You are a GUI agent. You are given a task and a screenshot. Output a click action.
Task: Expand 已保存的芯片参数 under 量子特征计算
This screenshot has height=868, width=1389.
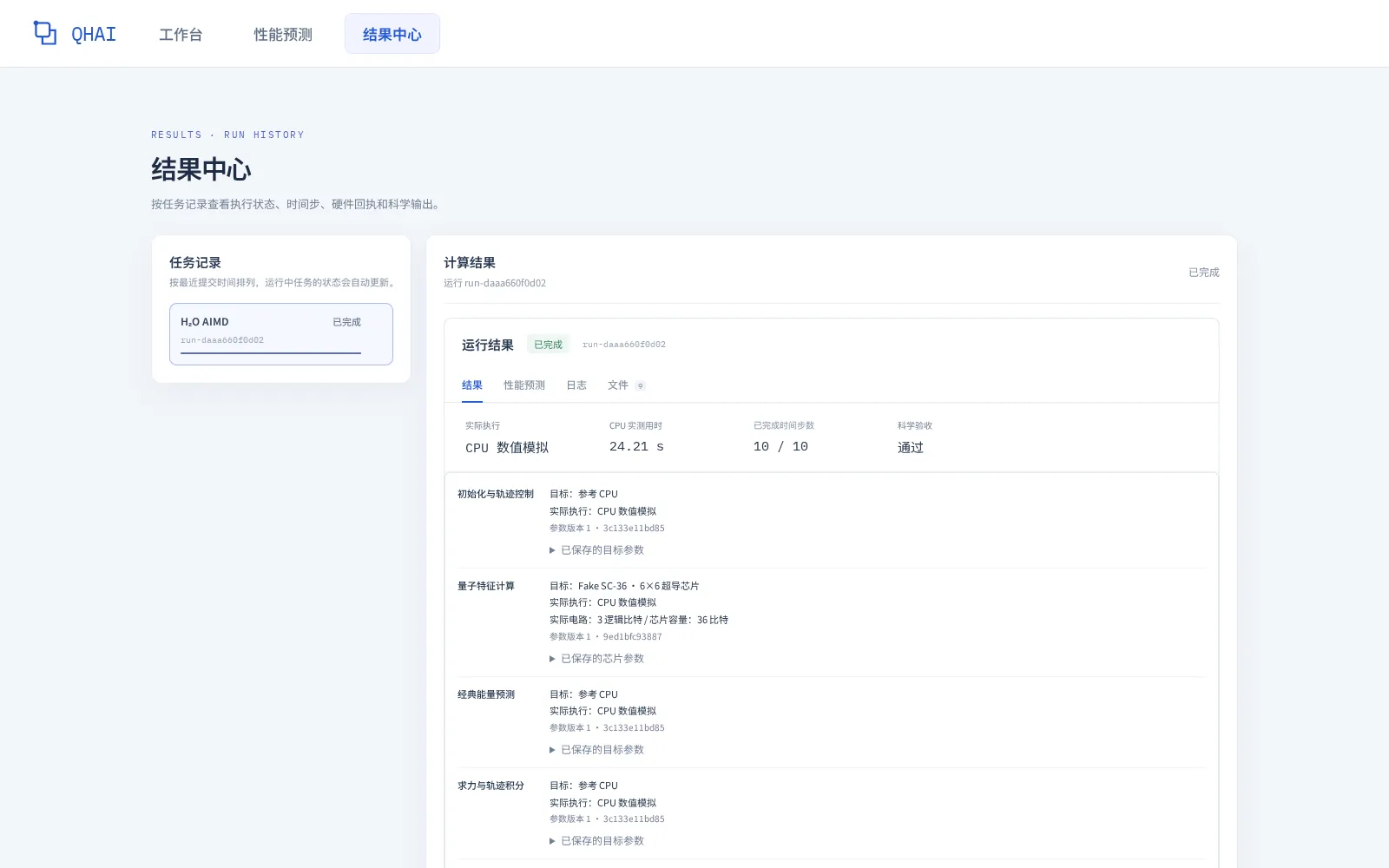coord(597,659)
